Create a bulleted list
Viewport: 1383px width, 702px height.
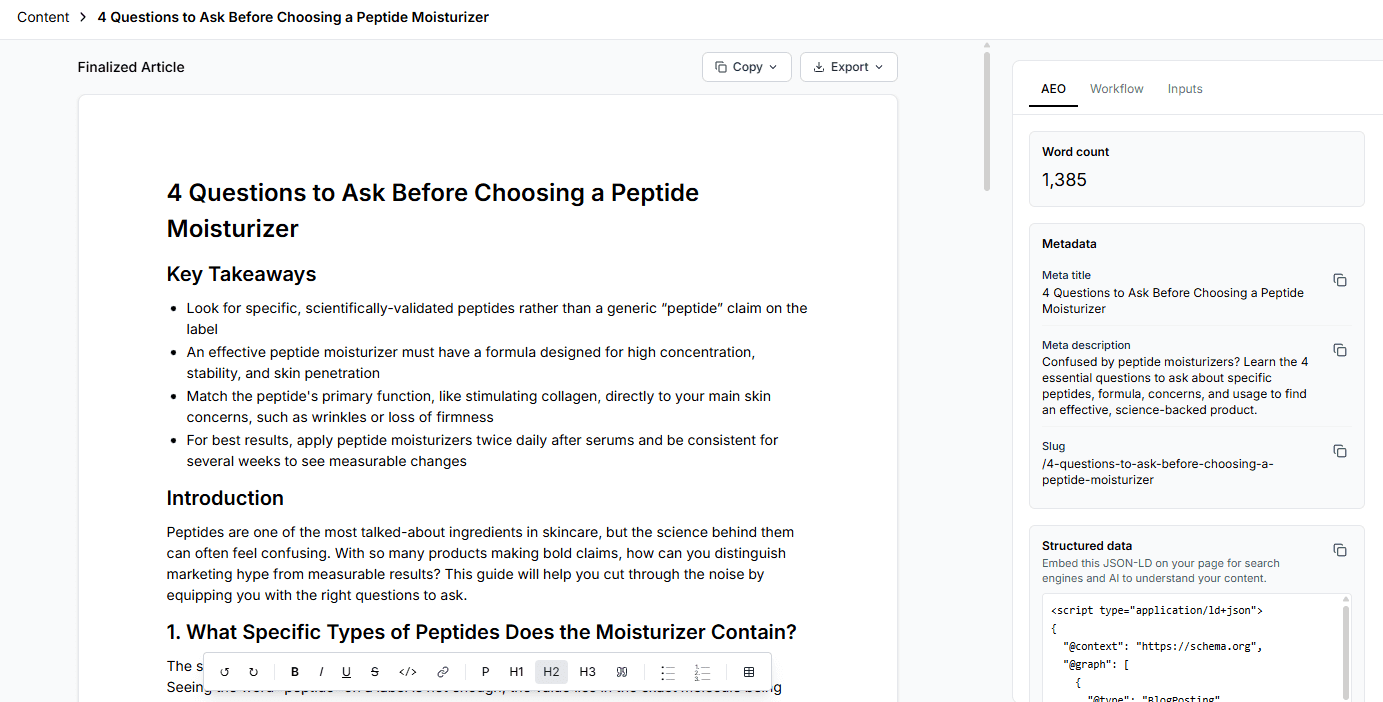pos(669,672)
